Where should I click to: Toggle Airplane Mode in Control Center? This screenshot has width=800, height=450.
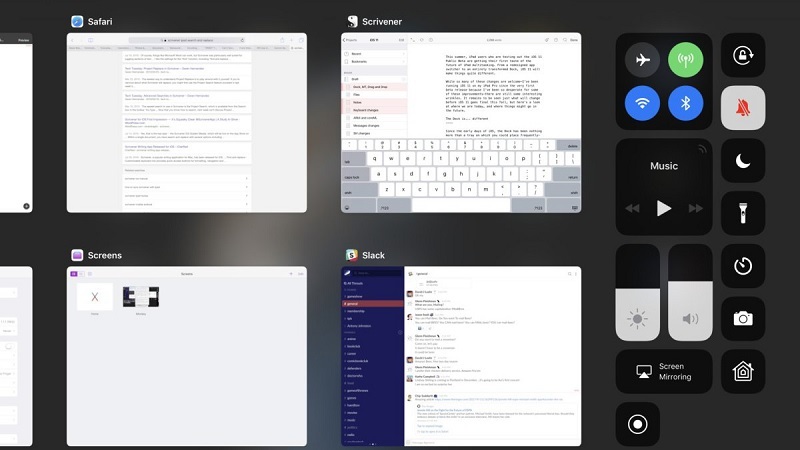point(642,60)
